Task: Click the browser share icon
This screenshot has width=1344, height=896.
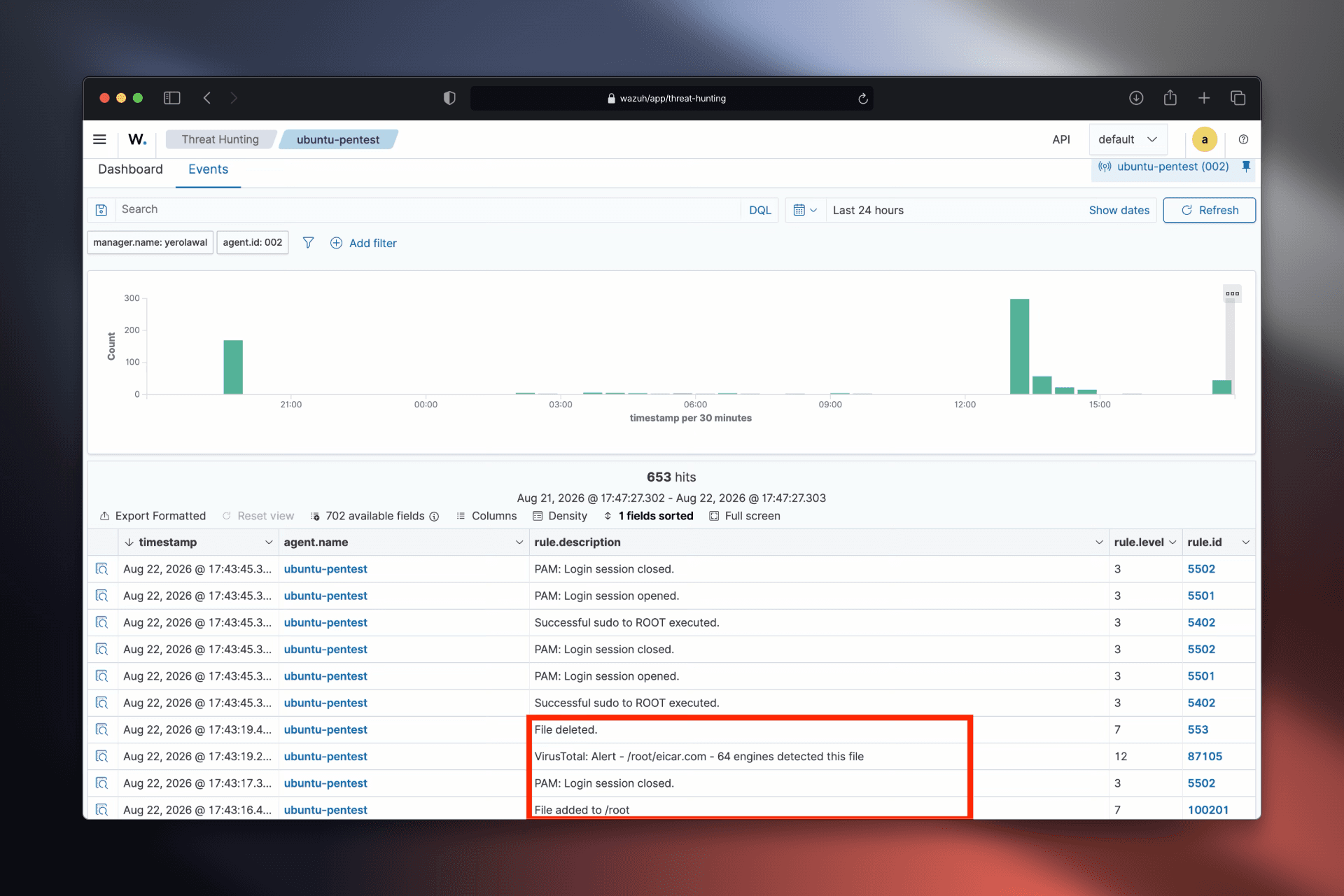Action: tap(1170, 97)
